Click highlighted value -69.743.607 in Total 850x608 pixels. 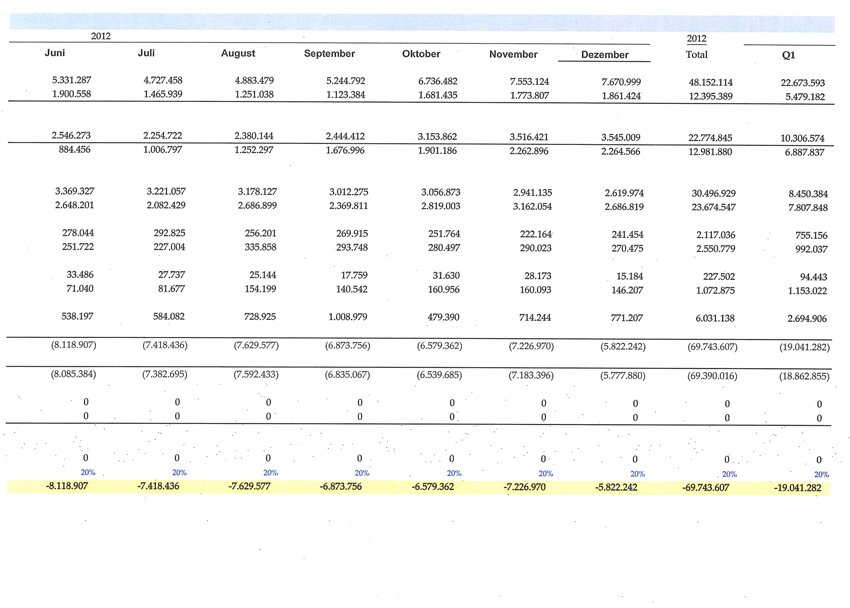click(706, 488)
